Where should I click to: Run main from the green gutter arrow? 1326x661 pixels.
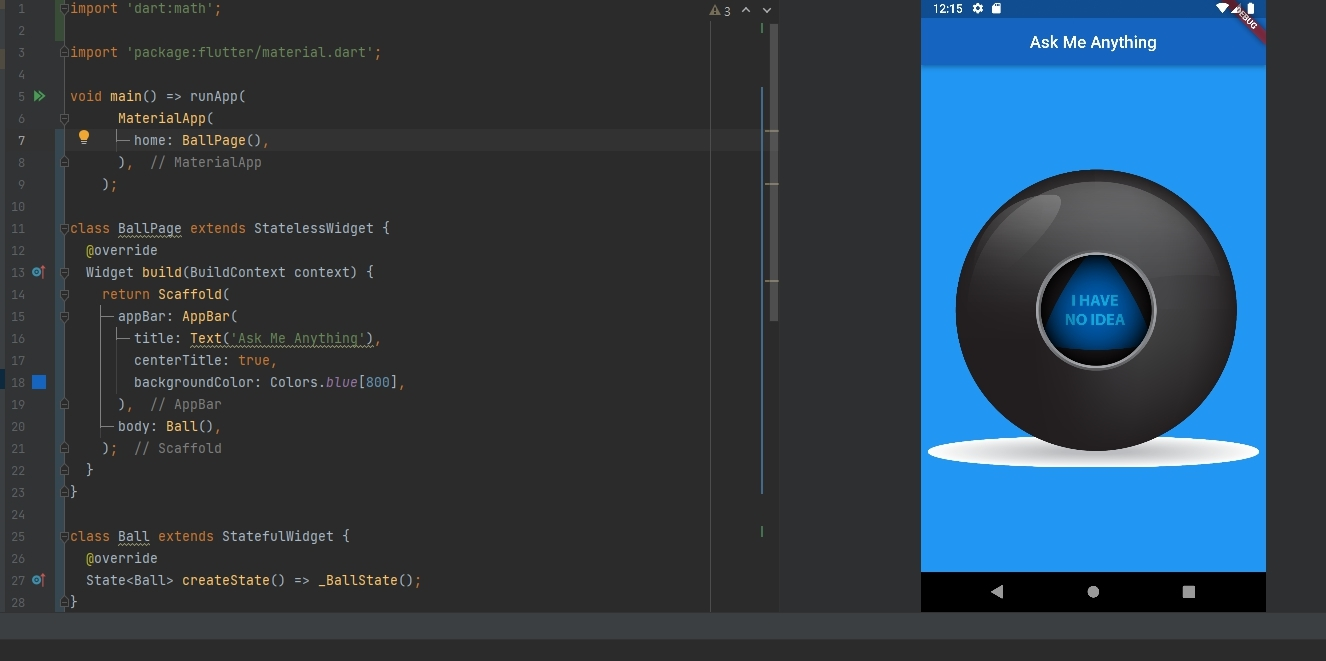pyautogui.click(x=39, y=96)
